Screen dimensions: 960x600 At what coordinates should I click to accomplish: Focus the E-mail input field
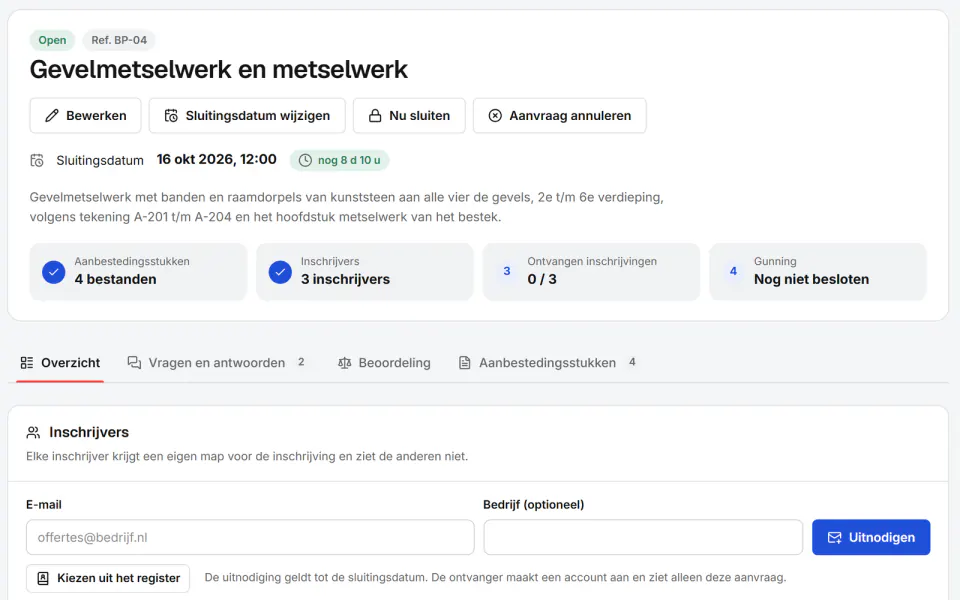[x=250, y=538]
